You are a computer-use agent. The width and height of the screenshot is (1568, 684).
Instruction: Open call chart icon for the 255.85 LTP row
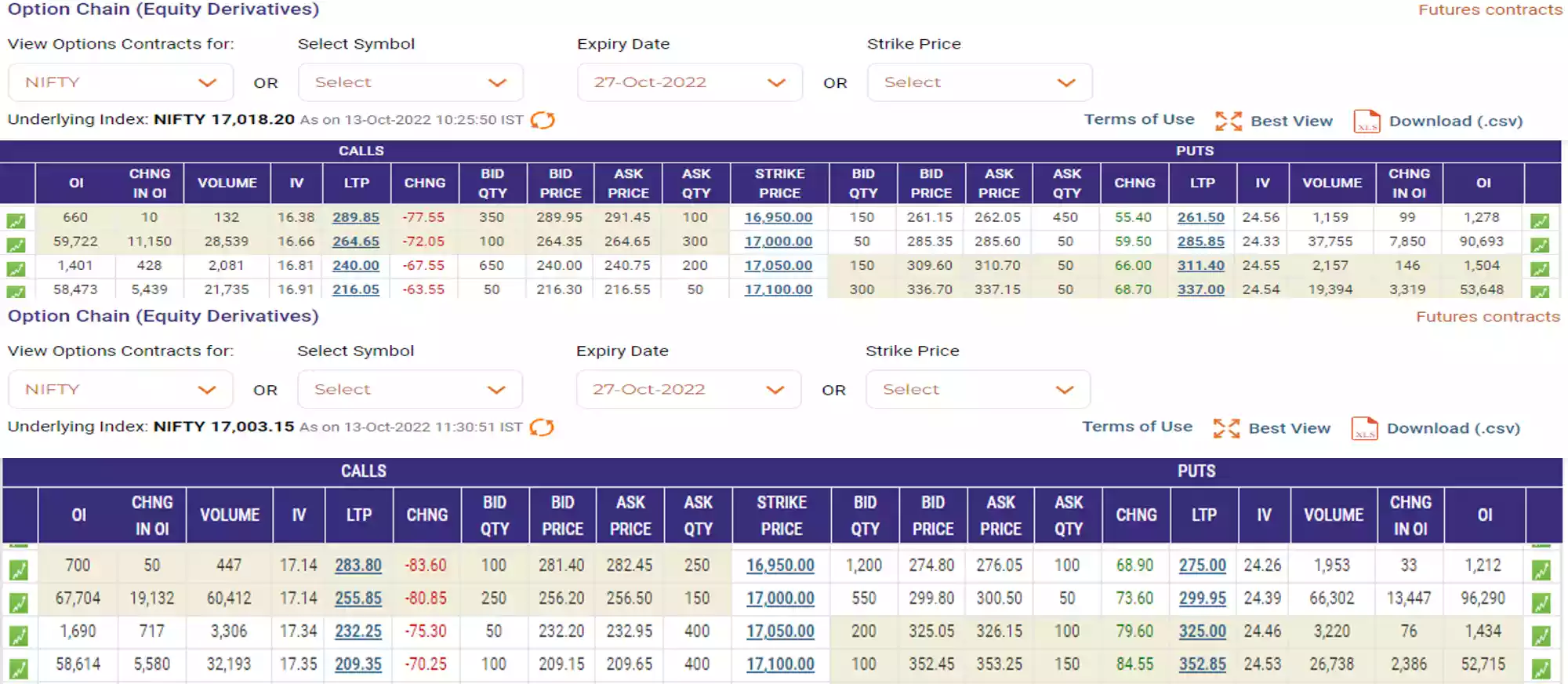point(18,602)
